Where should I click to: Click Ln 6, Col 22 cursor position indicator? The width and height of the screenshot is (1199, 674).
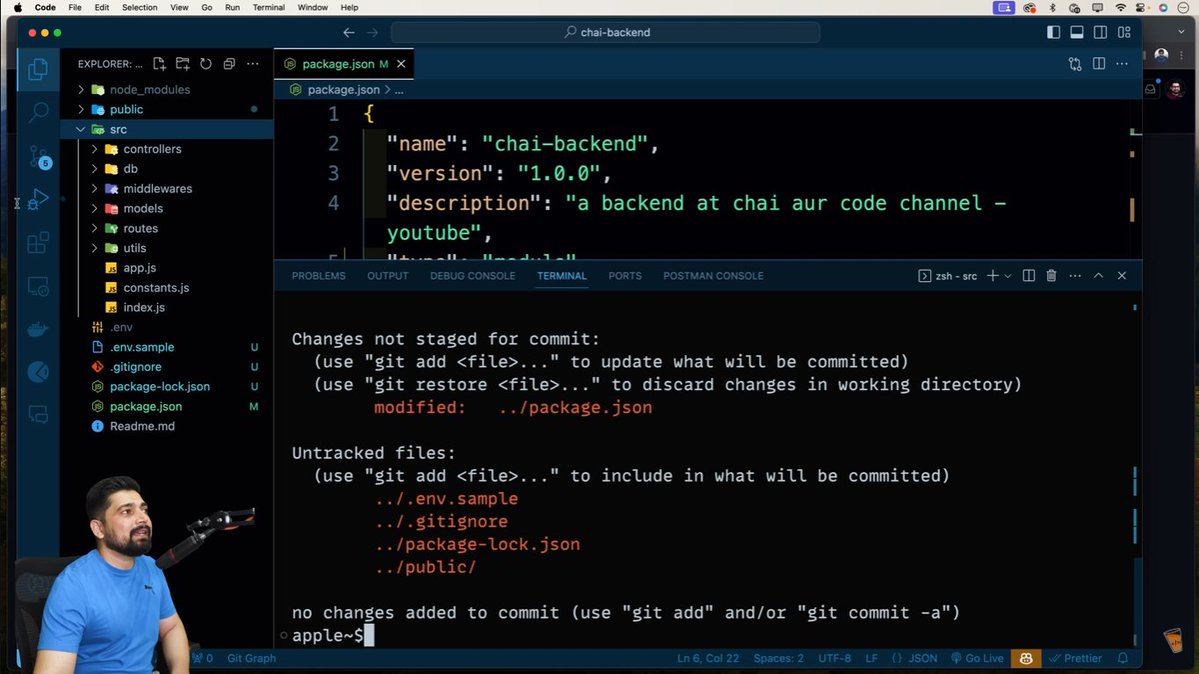coord(708,658)
